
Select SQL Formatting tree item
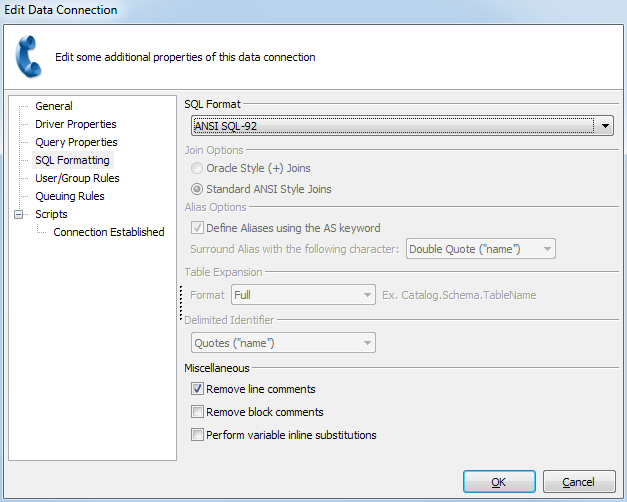[72, 160]
